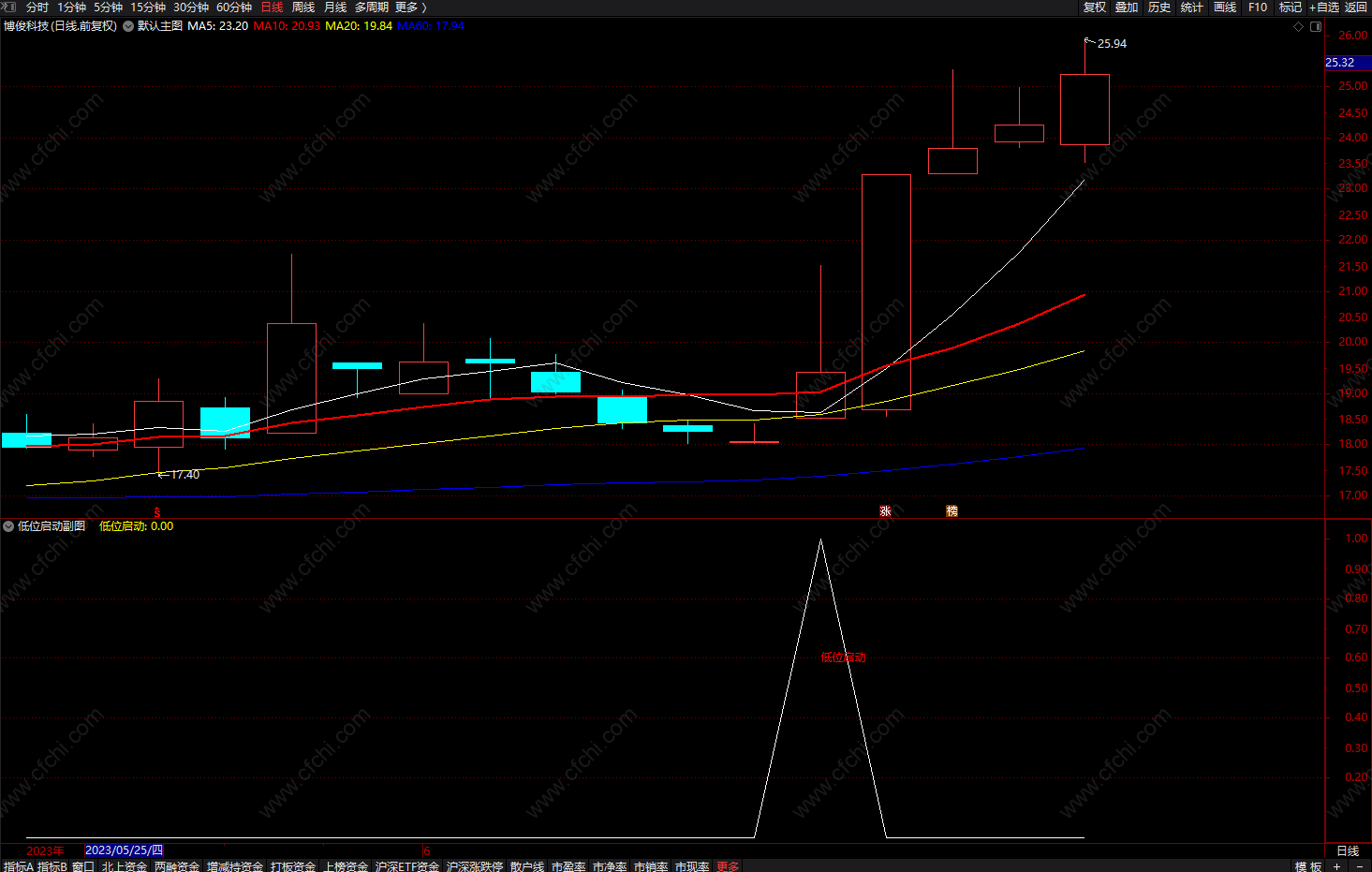Toggle the side panel icon near price axis

(1316, 27)
